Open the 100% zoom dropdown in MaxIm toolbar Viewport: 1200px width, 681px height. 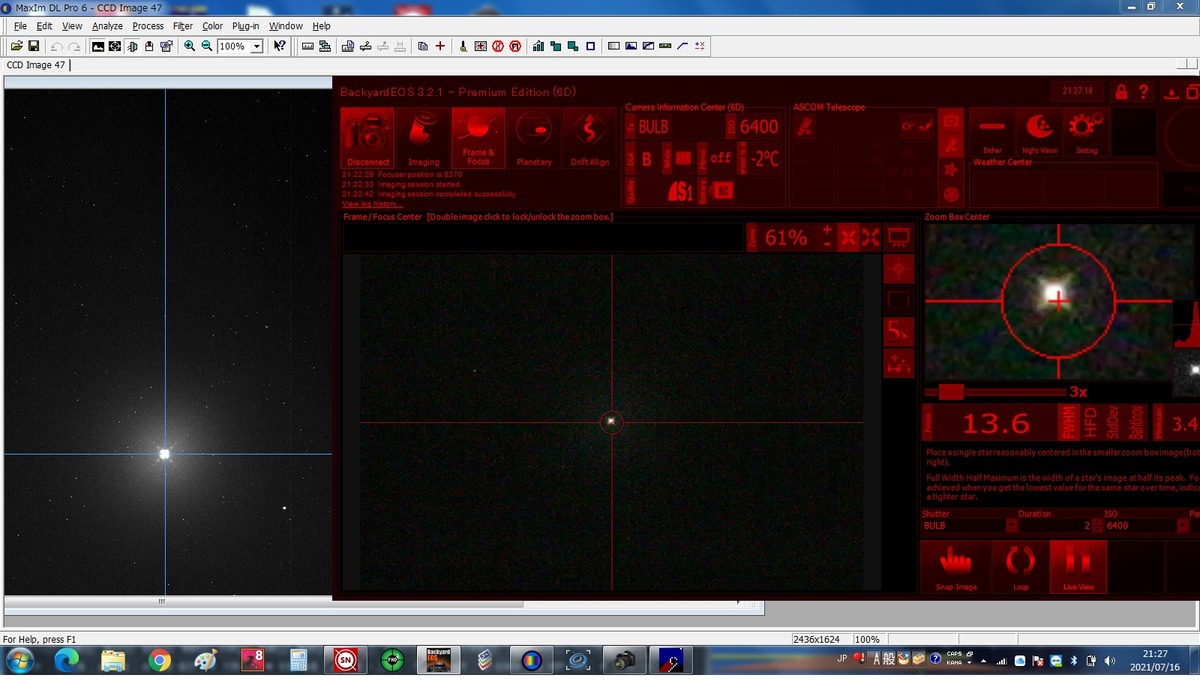click(257, 46)
